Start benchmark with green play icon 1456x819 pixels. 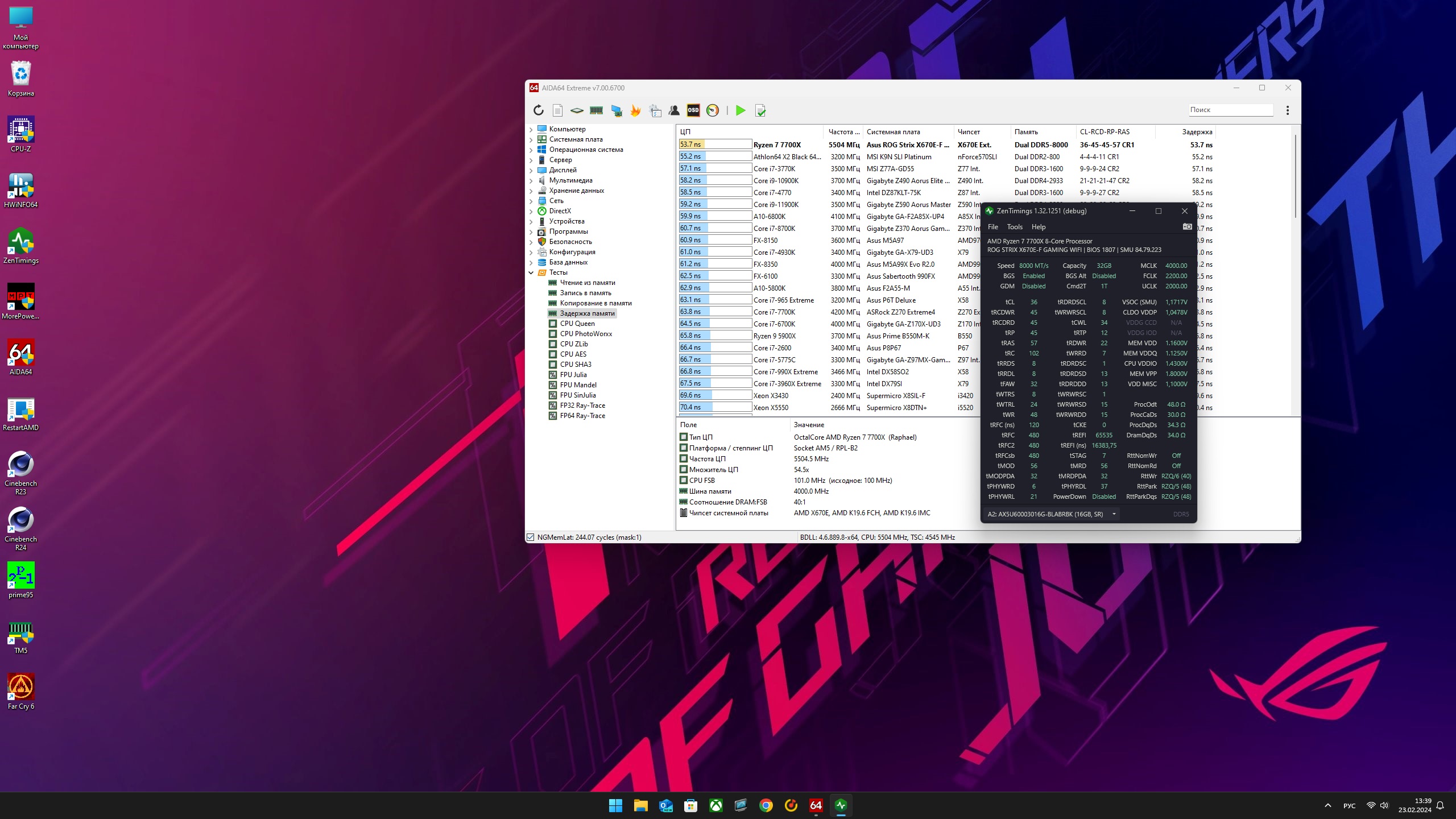740,110
